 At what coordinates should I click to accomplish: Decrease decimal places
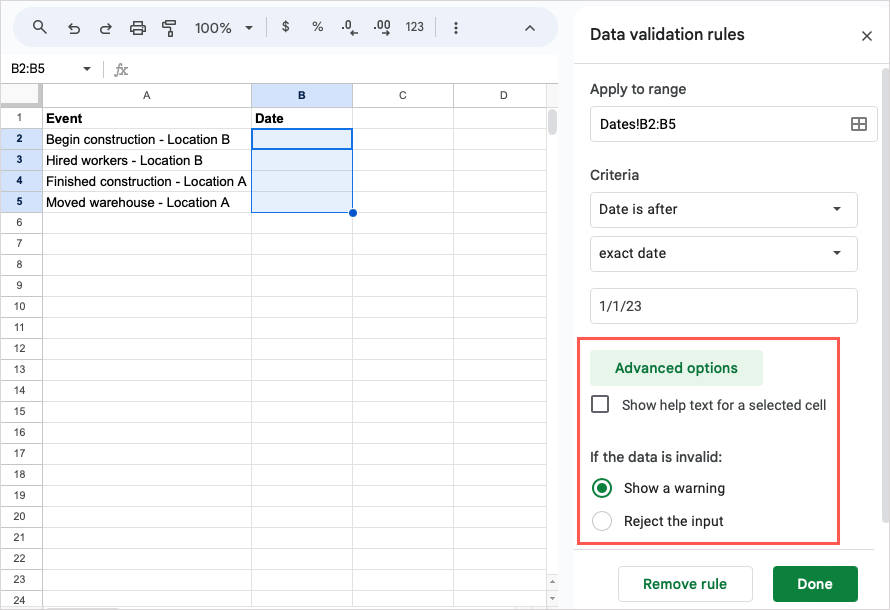pyautogui.click(x=348, y=27)
